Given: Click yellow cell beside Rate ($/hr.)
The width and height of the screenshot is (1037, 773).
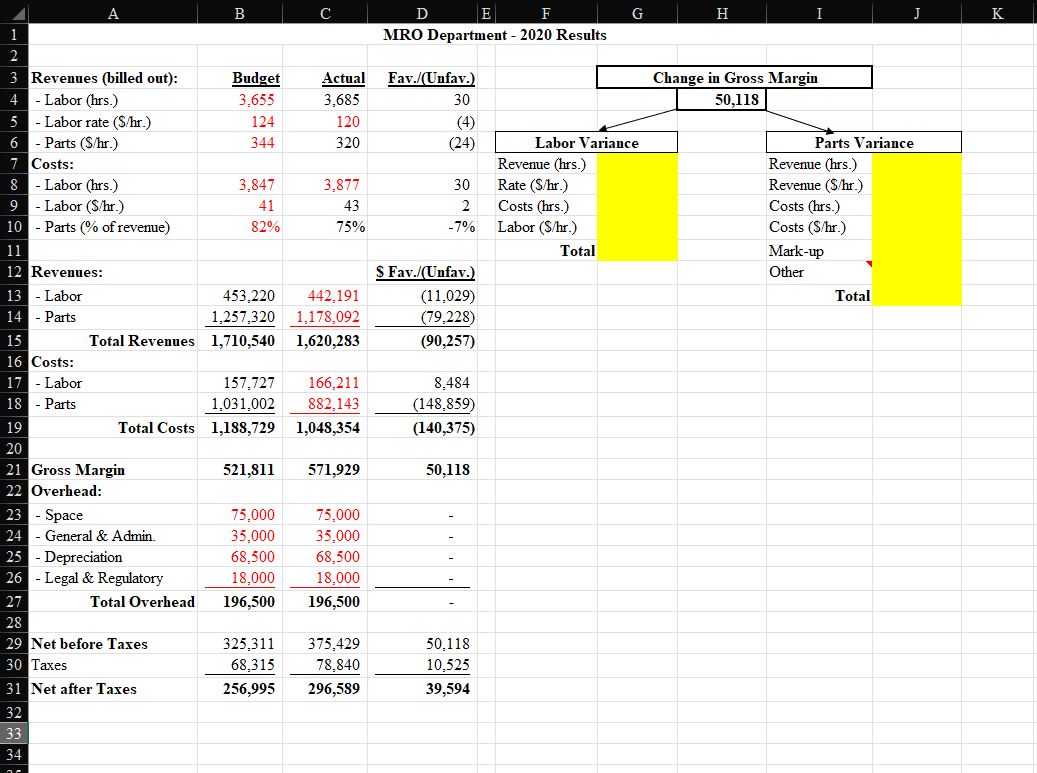Looking at the screenshot, I should (x=638, y=185).
